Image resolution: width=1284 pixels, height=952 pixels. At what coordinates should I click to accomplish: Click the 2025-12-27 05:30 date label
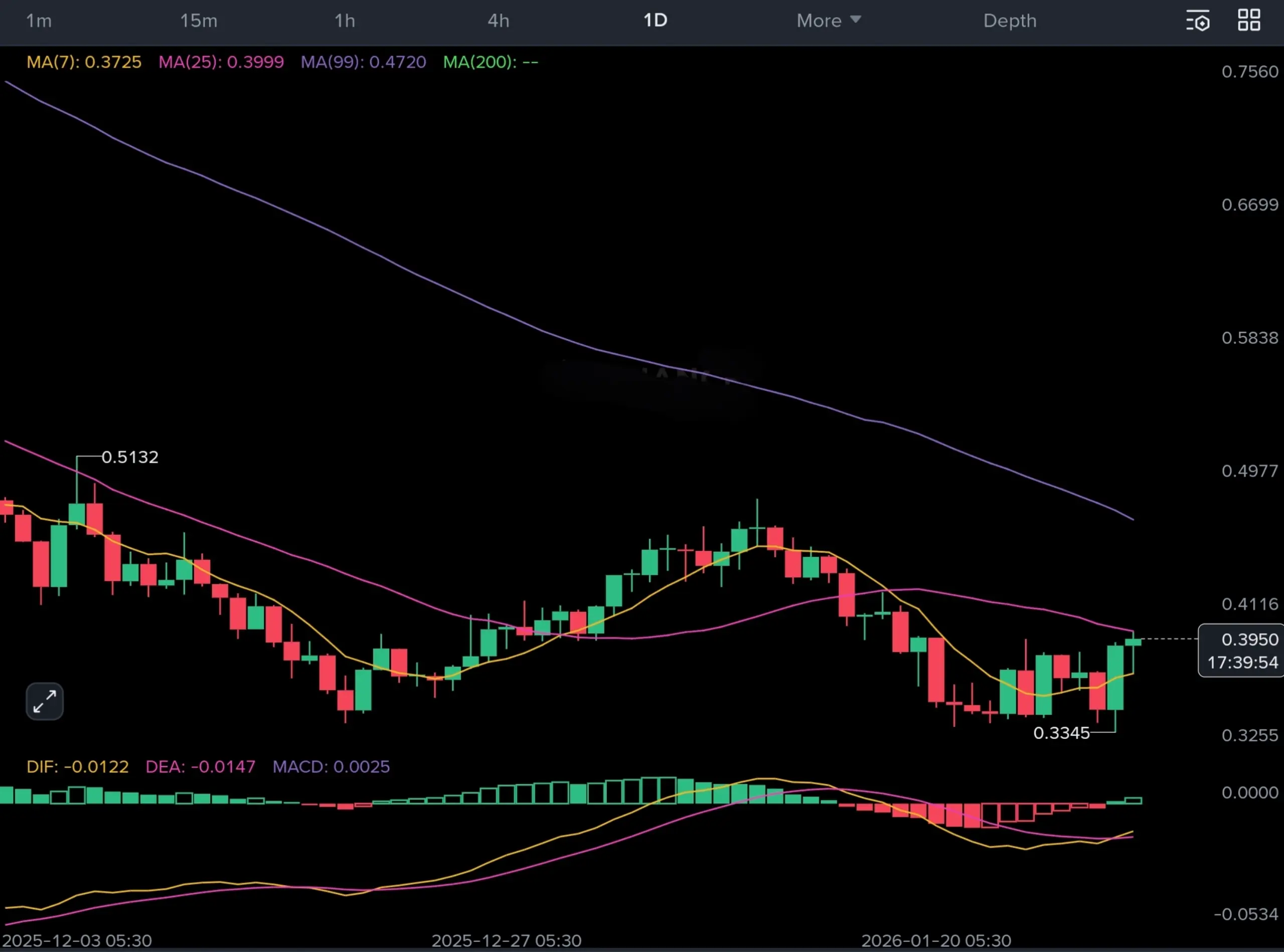point(506,941)
